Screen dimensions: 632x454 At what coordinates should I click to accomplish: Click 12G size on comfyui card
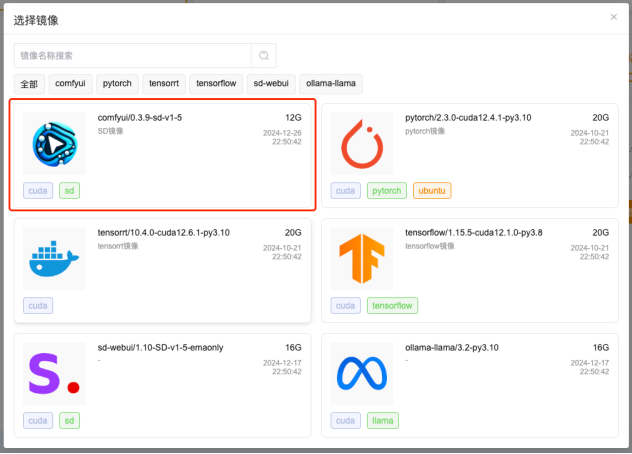(x=293, y=118)
